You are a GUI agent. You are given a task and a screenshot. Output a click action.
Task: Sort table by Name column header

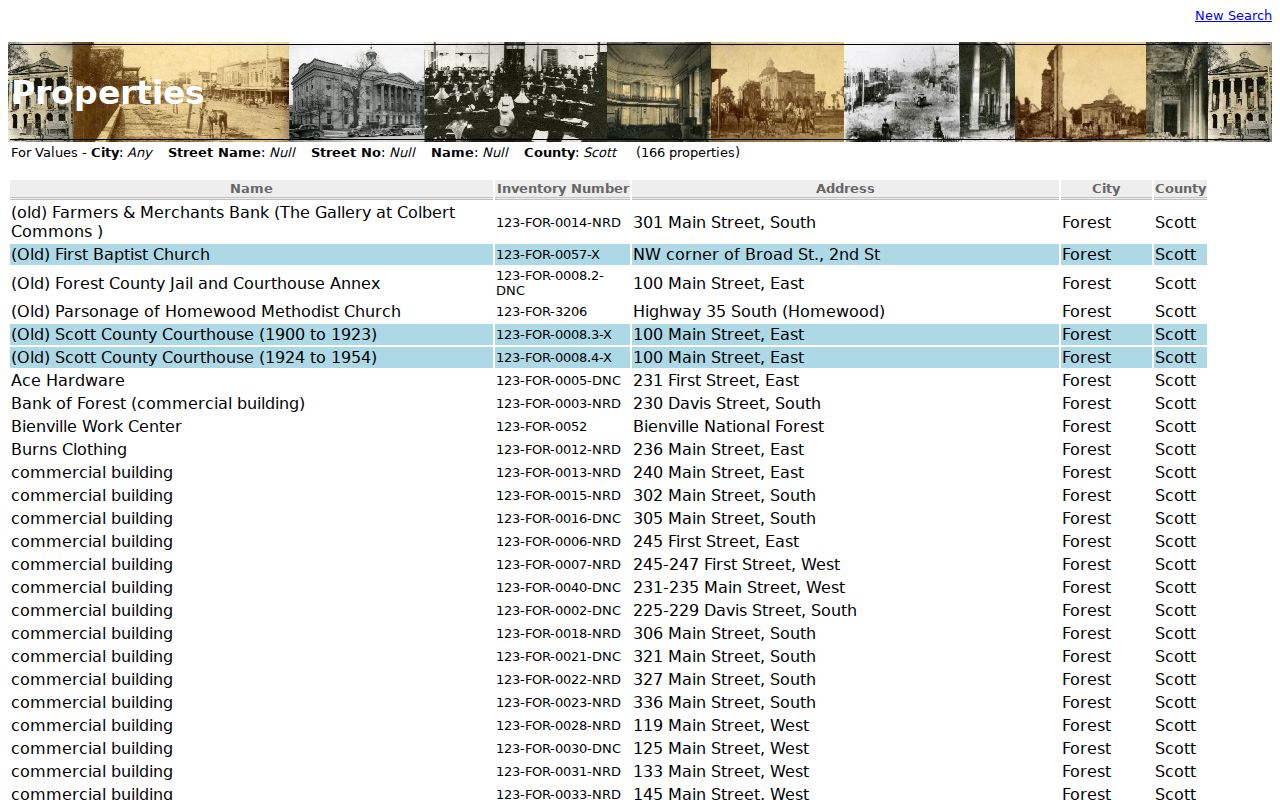[x=251, y=188]
